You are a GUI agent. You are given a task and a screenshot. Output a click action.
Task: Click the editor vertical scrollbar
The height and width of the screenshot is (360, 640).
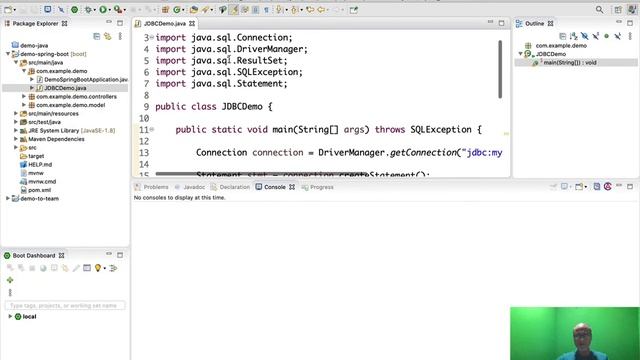[500, 69]
